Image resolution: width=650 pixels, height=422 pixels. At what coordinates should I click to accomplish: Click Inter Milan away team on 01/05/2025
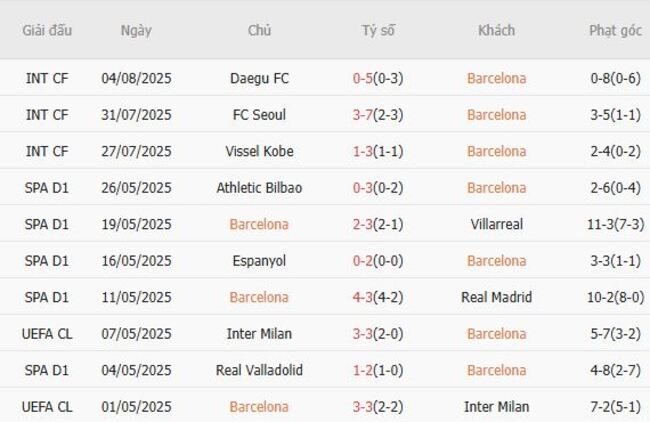coord(497,407)
